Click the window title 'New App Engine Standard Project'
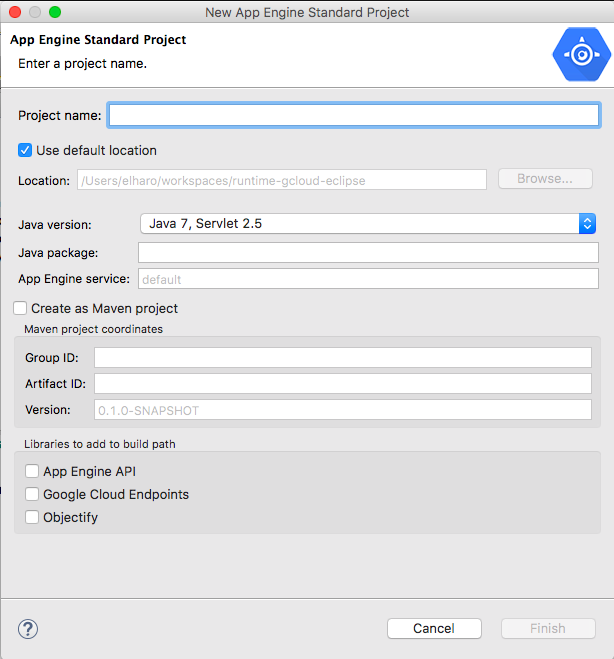This screenshot has width=614, height=659. pyautogui.click(x=307, y=13)
